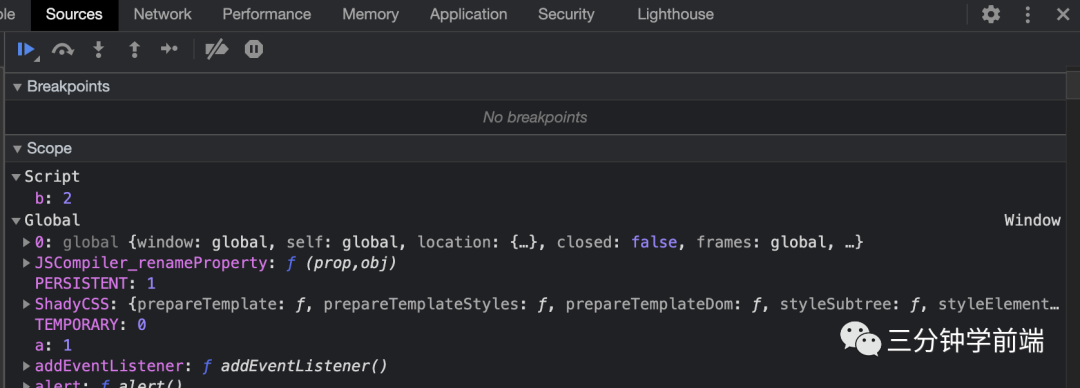The height and width of the screenshot is (388, 1080).
Task: Step over next function call
Action: pos(63,50)
